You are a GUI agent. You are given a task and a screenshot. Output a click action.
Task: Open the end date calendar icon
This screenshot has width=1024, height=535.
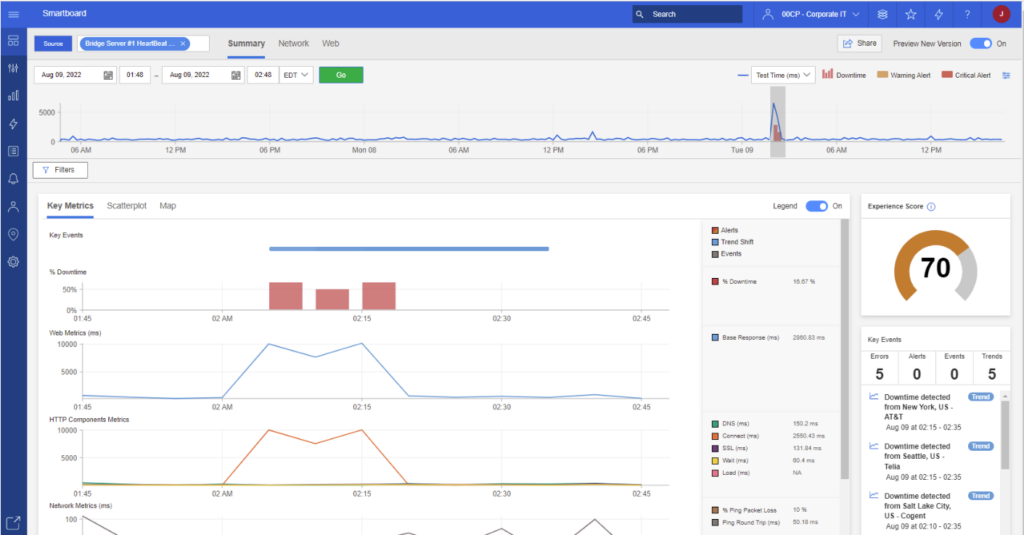(236, 75)
